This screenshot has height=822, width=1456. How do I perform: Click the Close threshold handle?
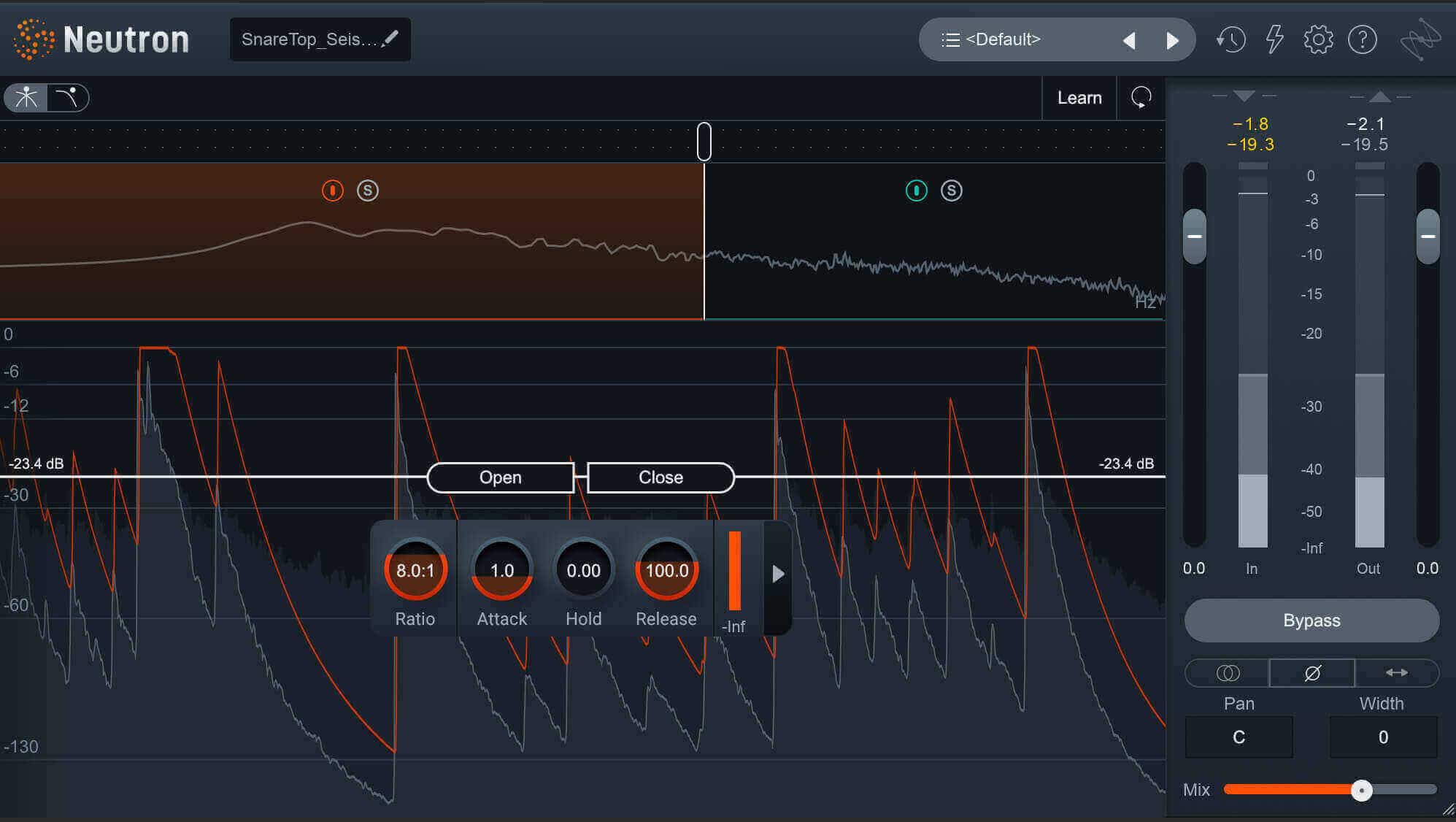[660, 477]
